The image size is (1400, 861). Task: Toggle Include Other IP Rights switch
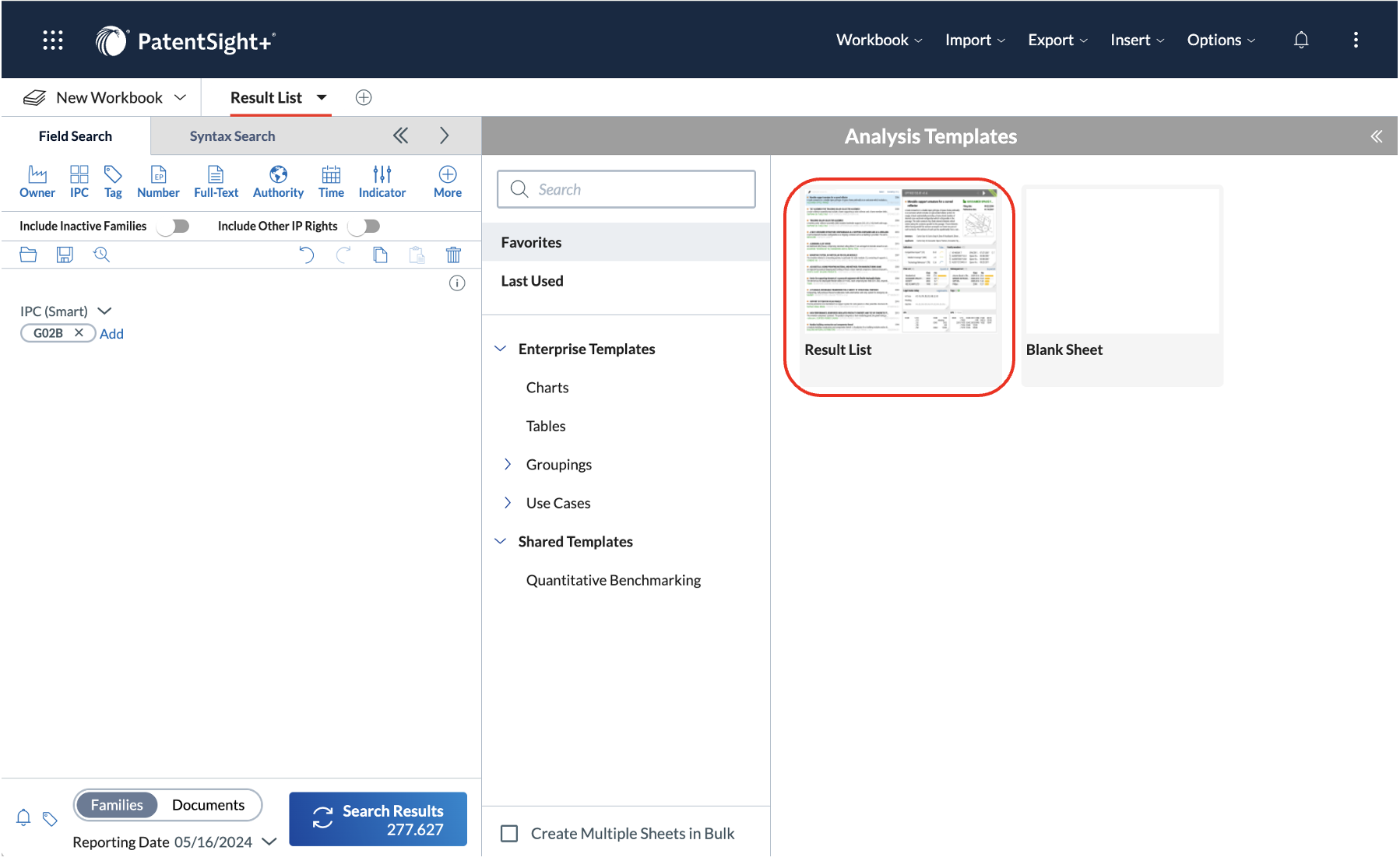coord(364,226)
